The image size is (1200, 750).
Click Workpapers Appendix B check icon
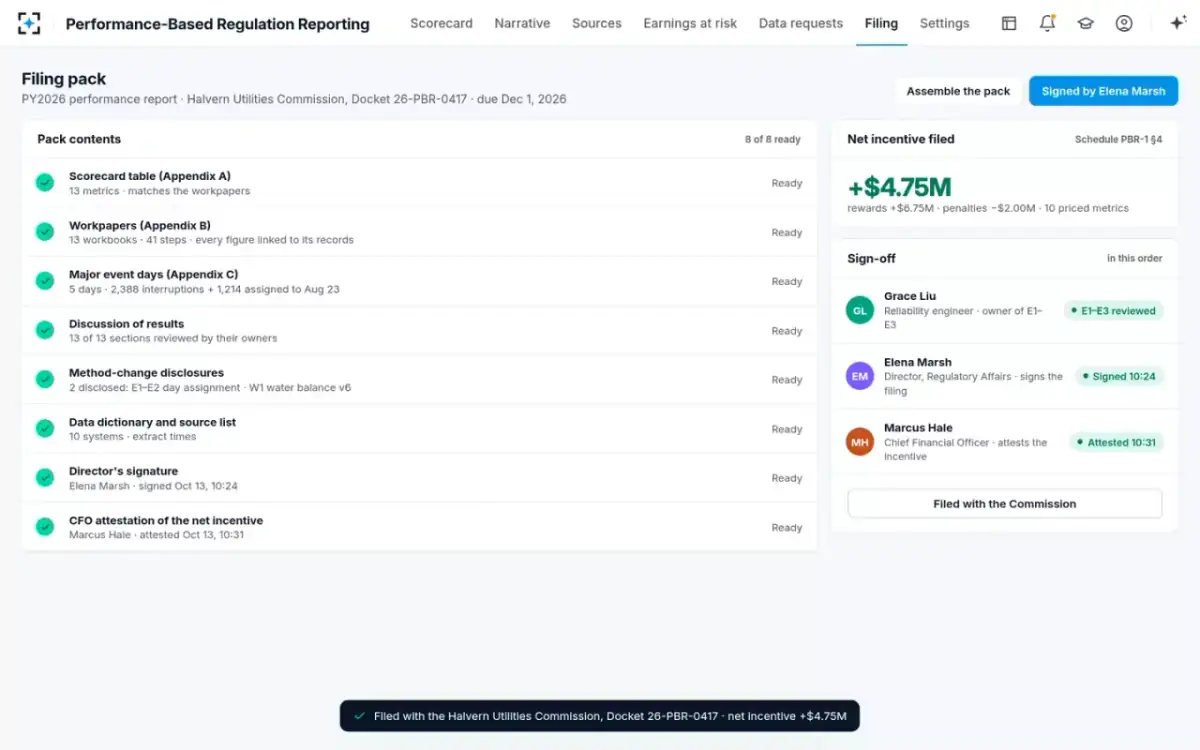coord(45,232)
